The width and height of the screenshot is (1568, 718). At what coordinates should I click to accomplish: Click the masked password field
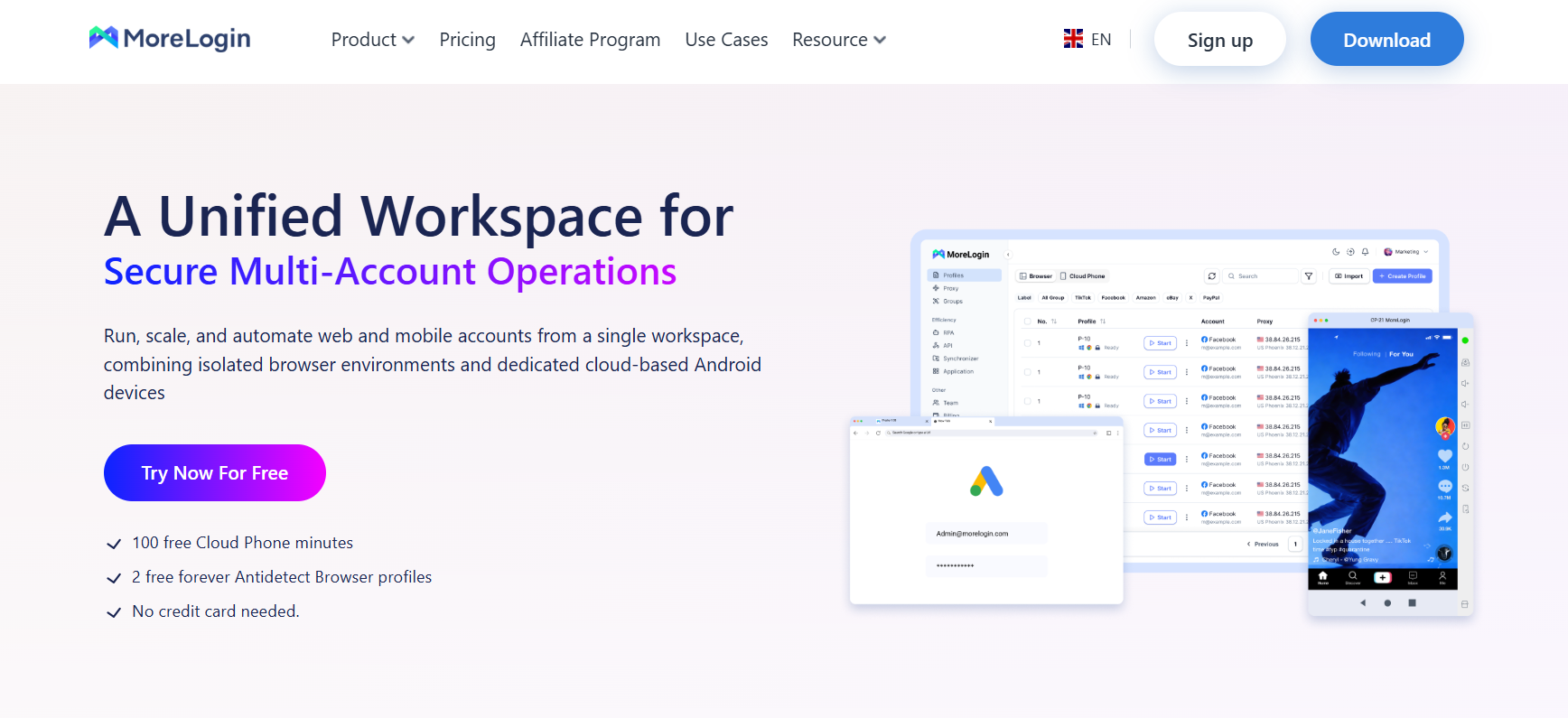tap(986, 566)
